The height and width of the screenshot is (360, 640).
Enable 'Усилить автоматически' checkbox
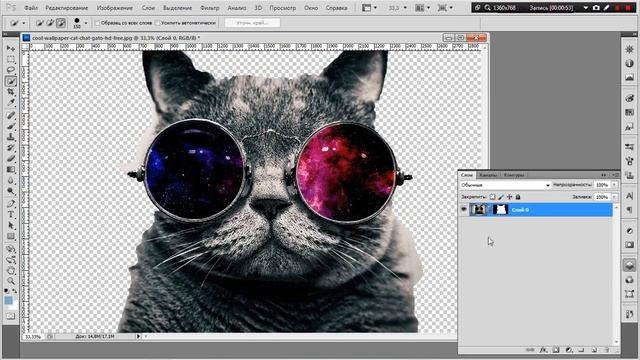point(158,23)
